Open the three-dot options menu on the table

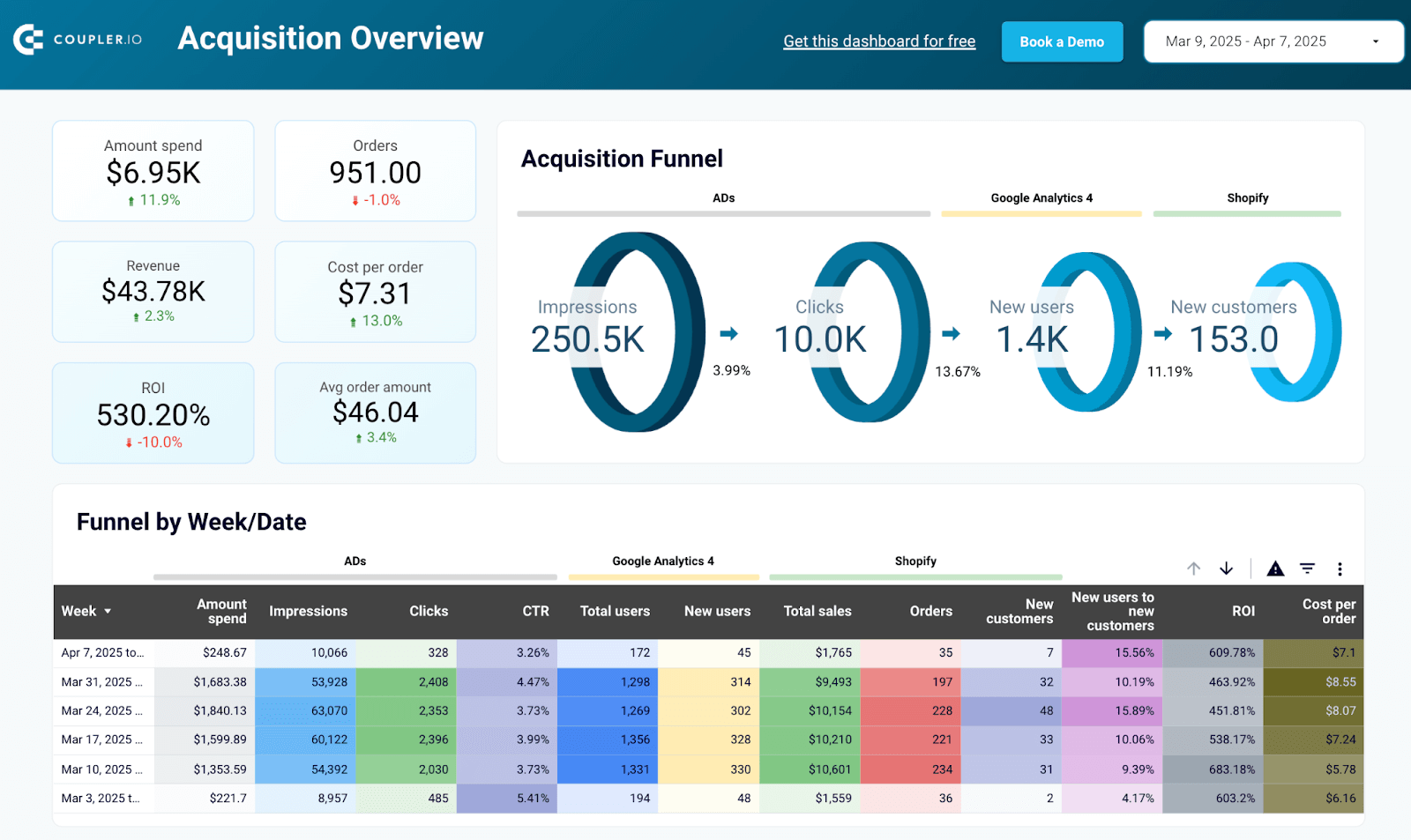(x=1340, y=569)
